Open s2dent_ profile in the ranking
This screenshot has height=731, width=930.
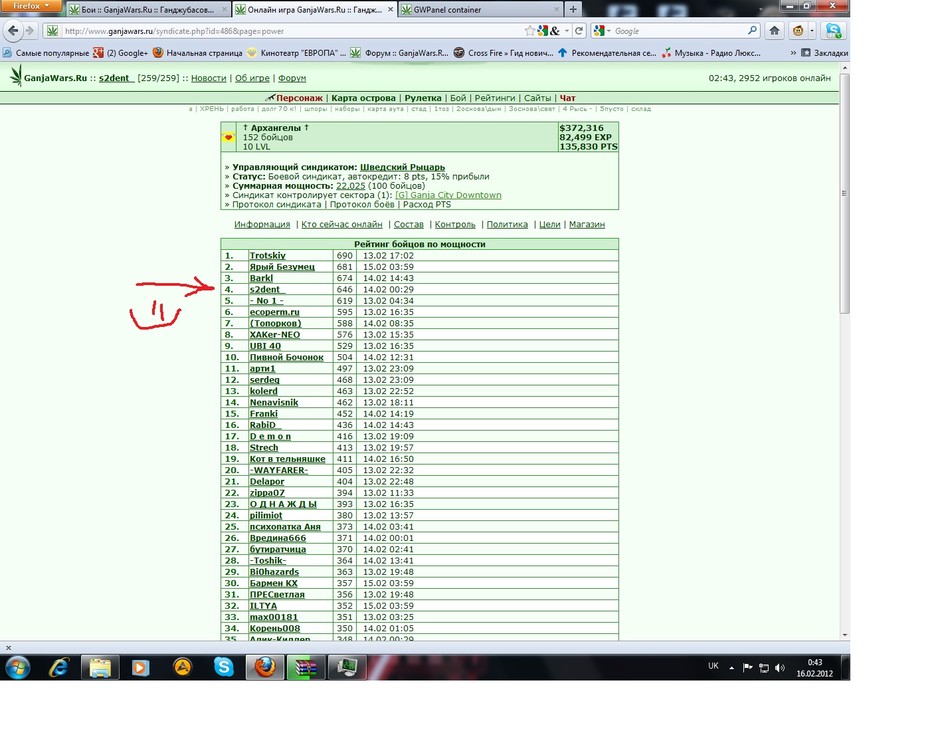click(x=267, y=290)
